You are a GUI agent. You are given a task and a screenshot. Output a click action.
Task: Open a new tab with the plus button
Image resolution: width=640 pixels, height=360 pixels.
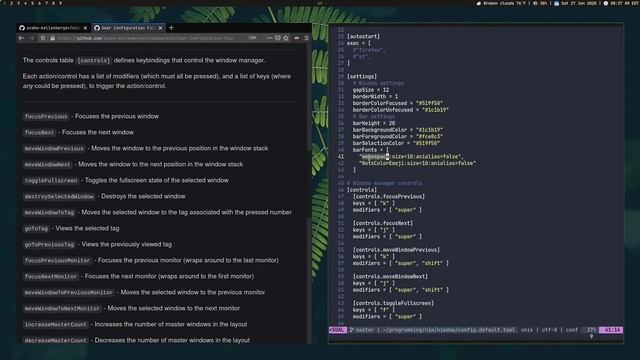(x=171, y=28)
